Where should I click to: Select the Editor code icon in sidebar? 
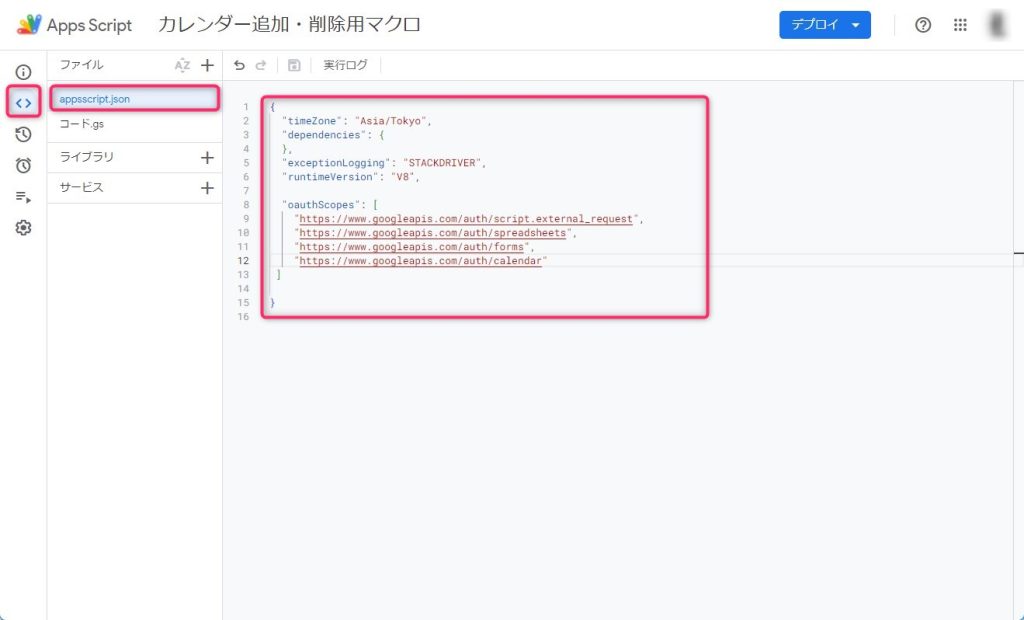[23, 103]
